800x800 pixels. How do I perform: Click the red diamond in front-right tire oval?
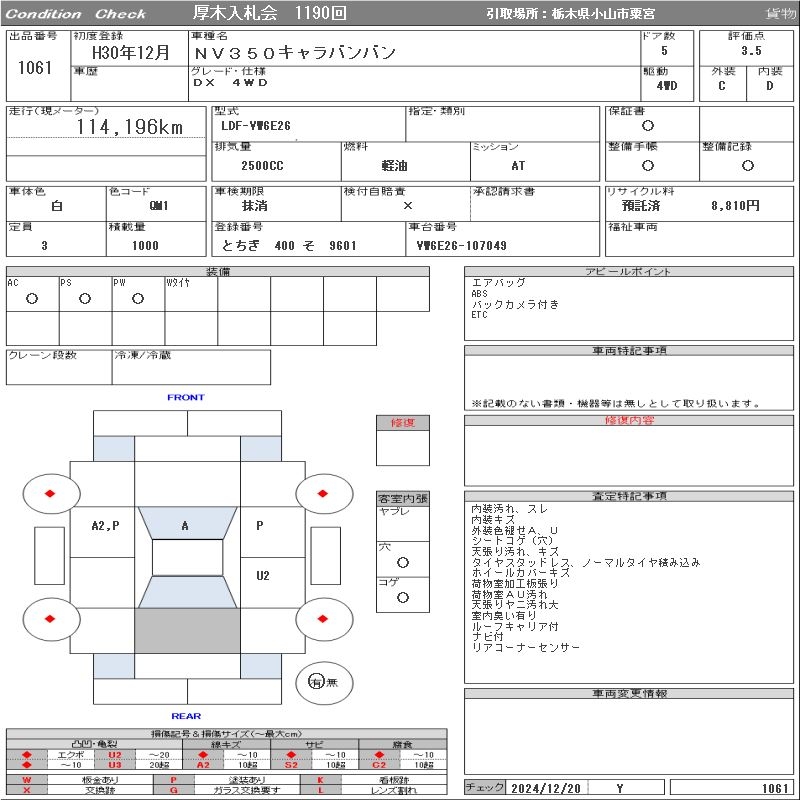322,493
